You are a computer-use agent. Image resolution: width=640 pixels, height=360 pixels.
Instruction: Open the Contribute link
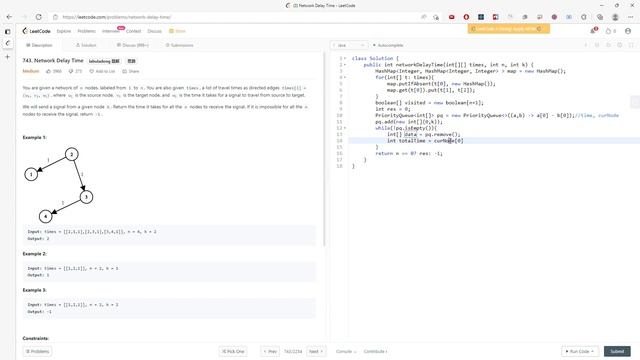coord(375,351)
